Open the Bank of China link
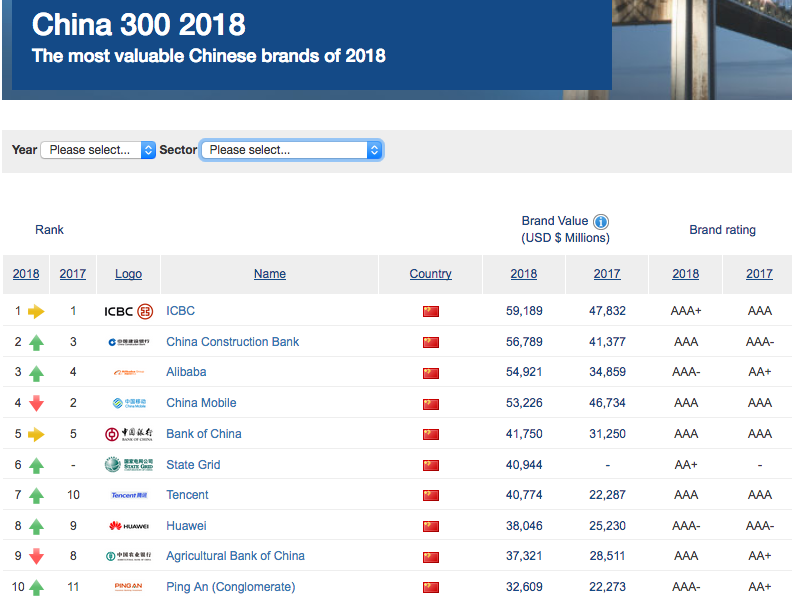The width and height of the screenshot is (792, 600). 204,434
